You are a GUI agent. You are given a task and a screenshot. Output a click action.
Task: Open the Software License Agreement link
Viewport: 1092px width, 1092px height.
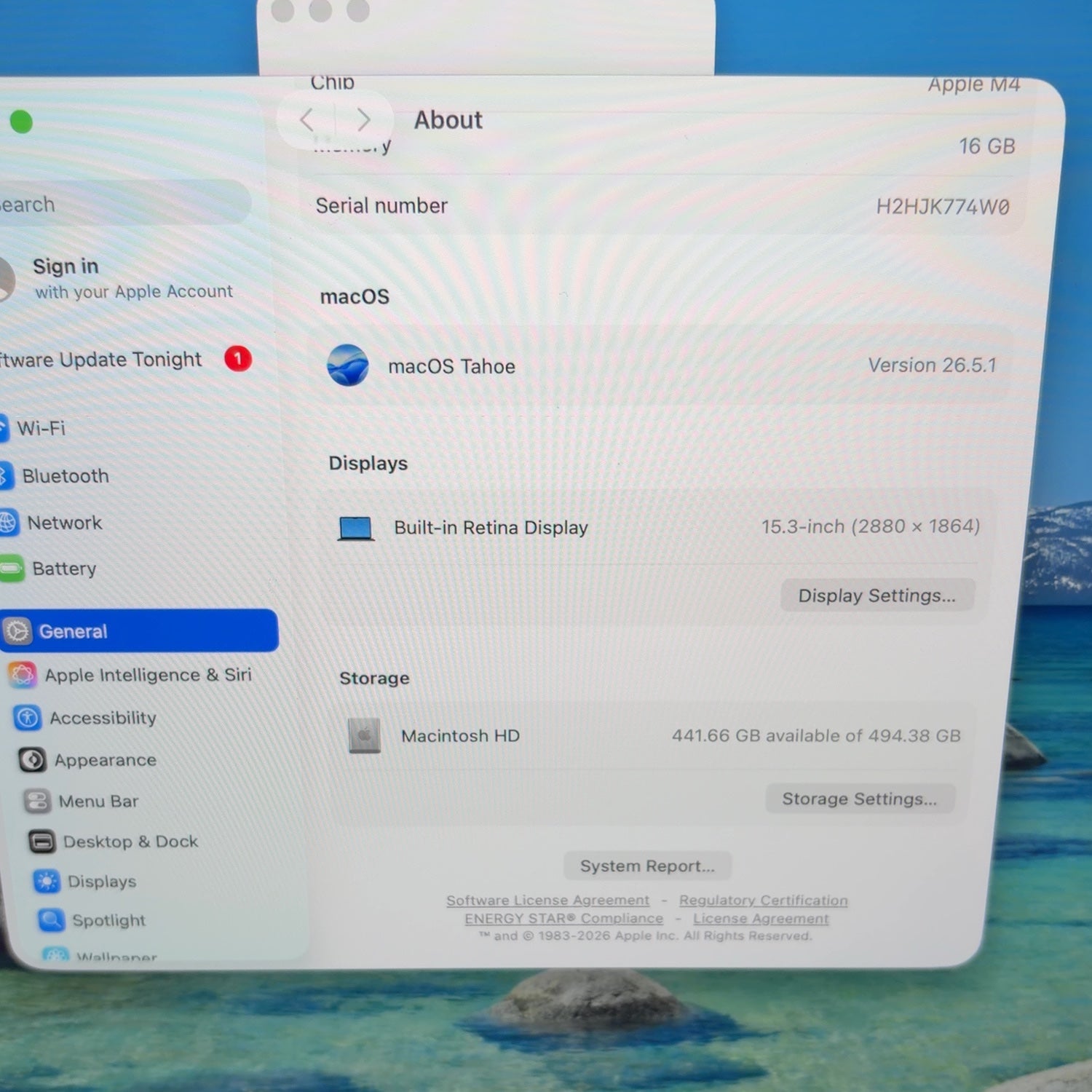pyautogui.click(x=547, y=901)
